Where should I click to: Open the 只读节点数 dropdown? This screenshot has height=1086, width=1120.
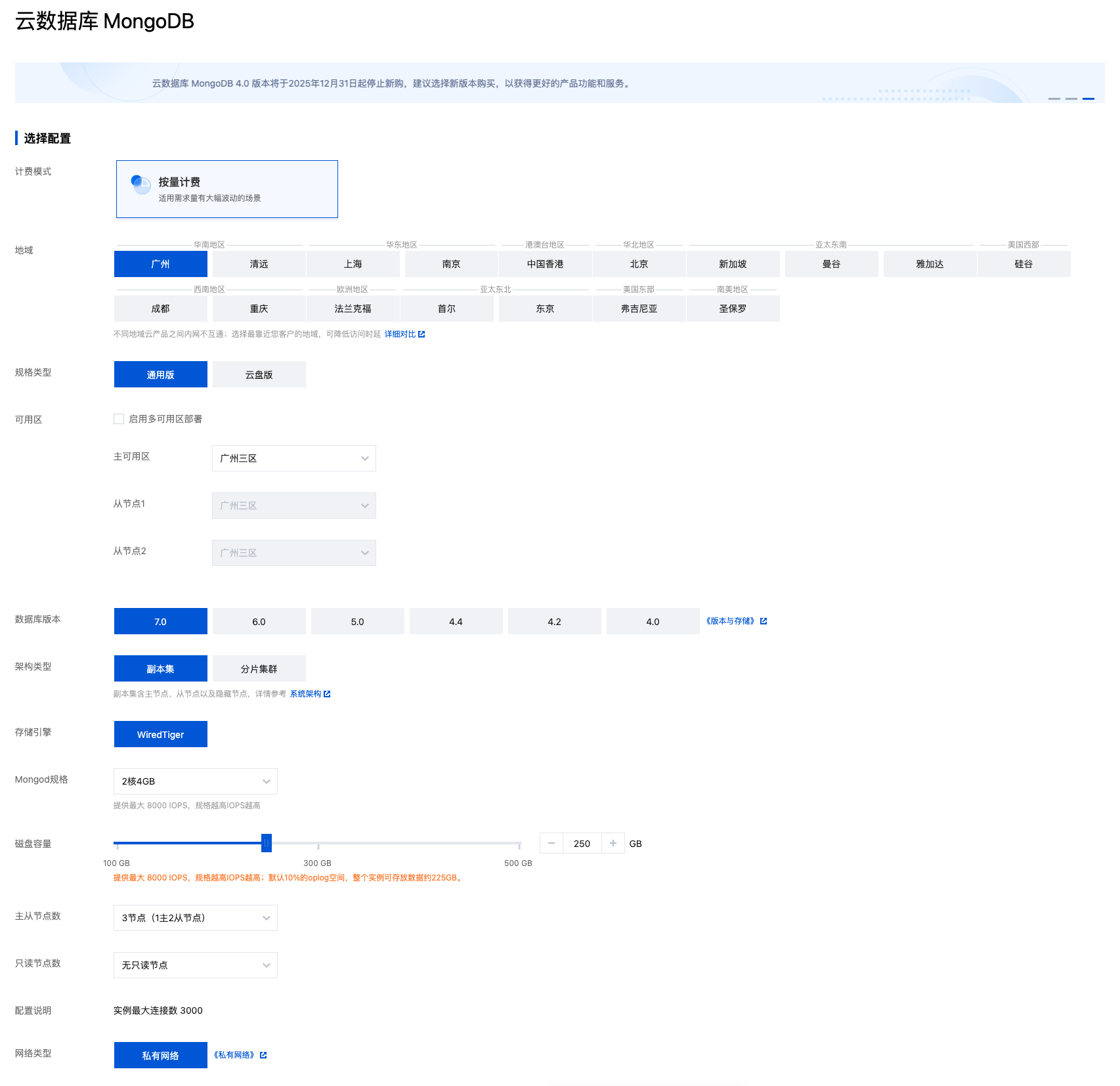tap(196, 965)
